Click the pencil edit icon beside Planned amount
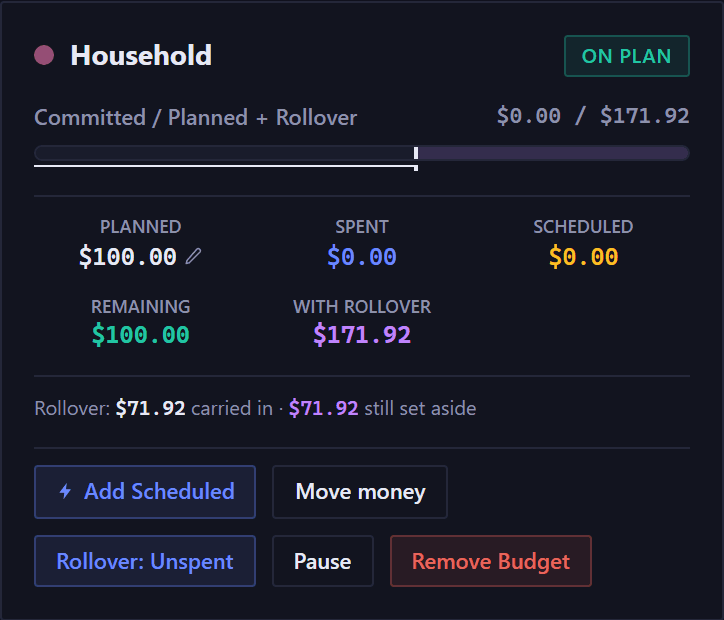This screenshot has width=724, height=620. tap(193, 256)
